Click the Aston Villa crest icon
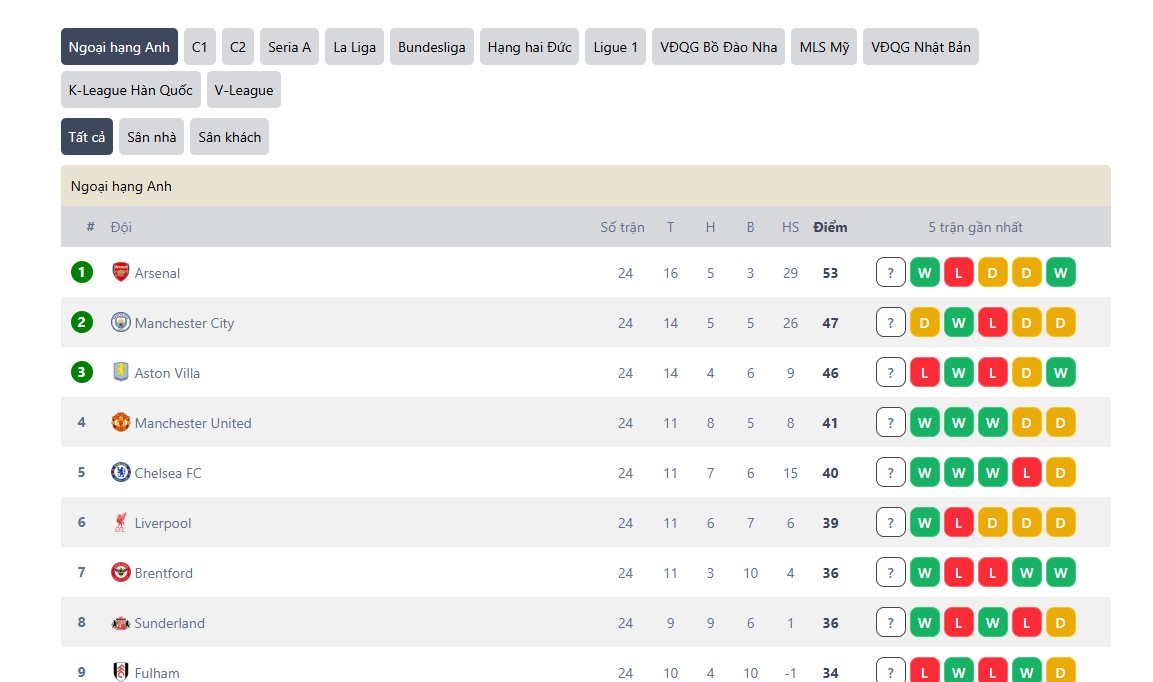The height and width of the screenshot is (682, 1153). point(120,372)
